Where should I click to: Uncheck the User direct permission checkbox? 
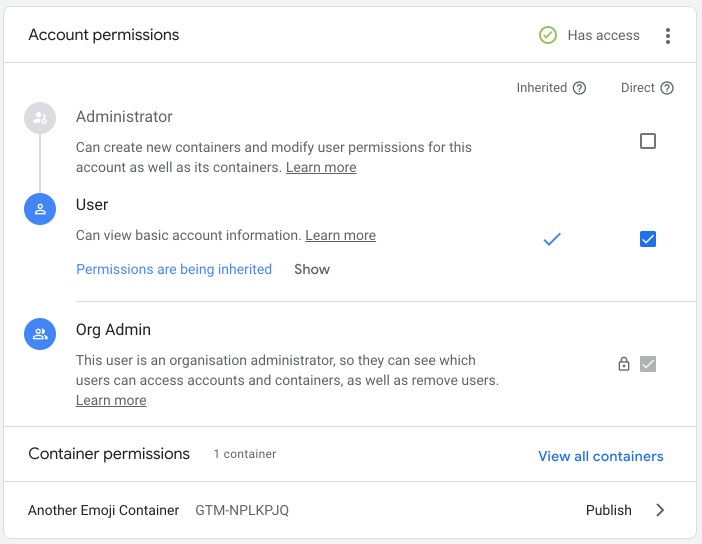click(x=648, y=239)
